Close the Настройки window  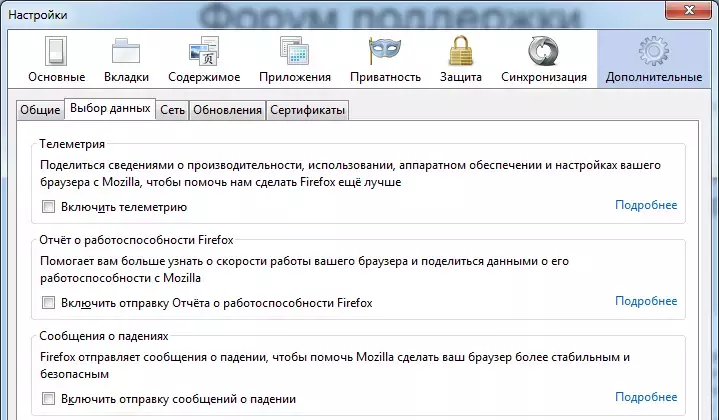point(689,10)
